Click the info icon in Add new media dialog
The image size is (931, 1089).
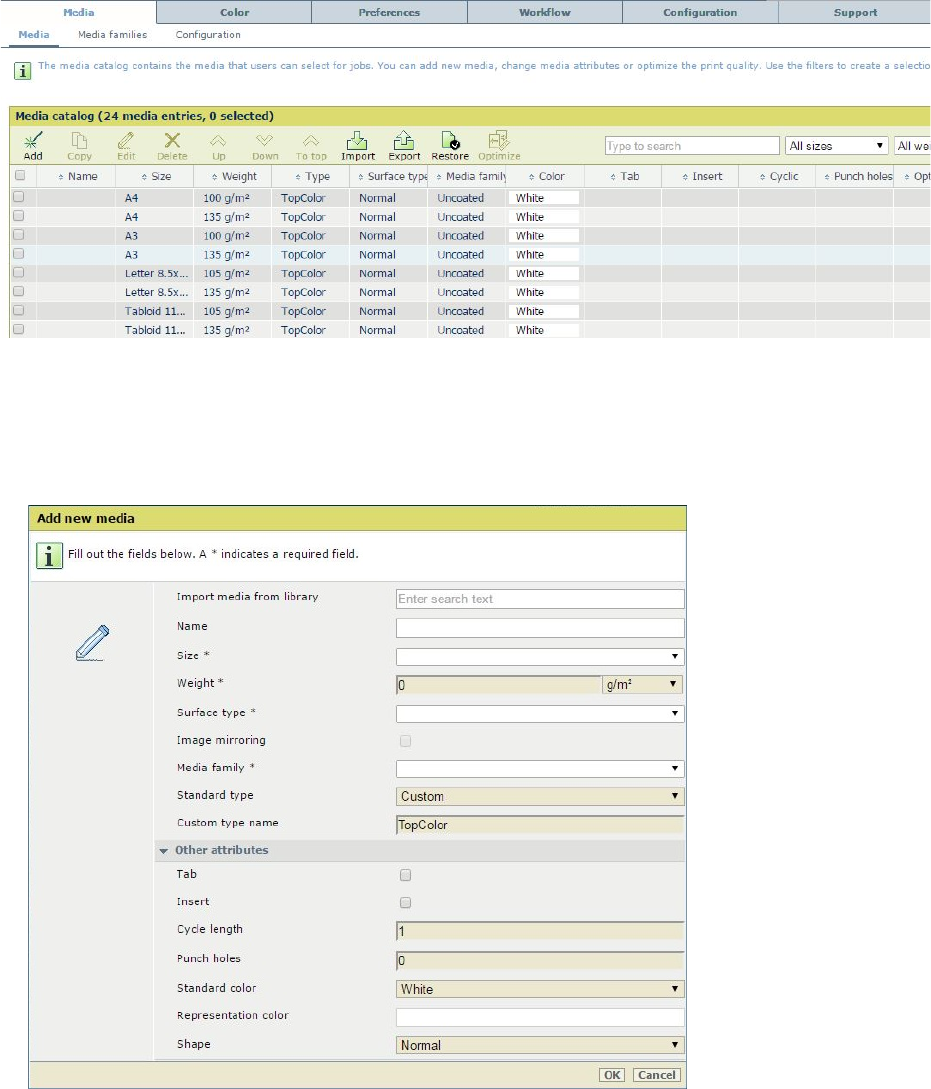[x=49, y=556]
